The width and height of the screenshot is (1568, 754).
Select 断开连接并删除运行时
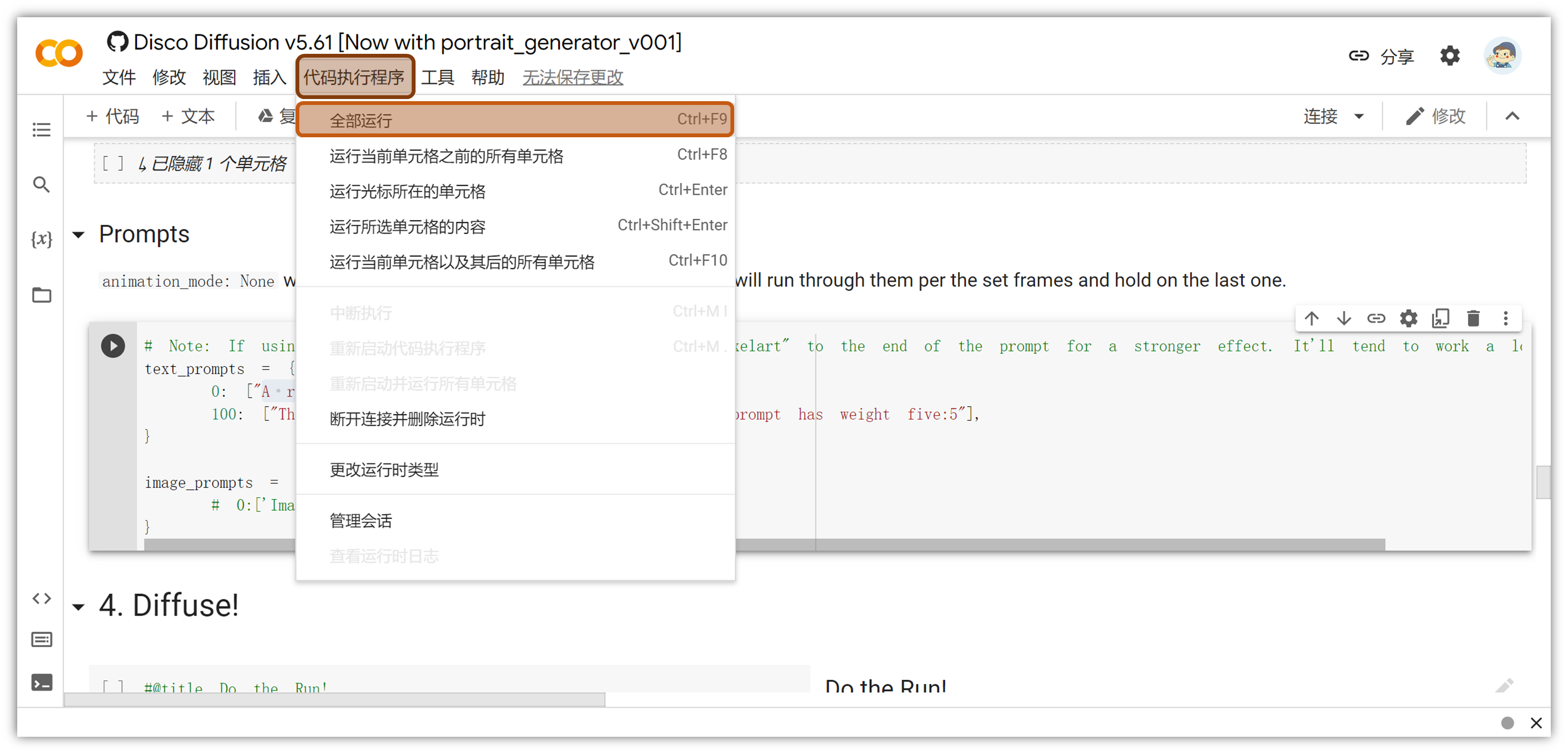pyautogui.click(x=515, y=419)
